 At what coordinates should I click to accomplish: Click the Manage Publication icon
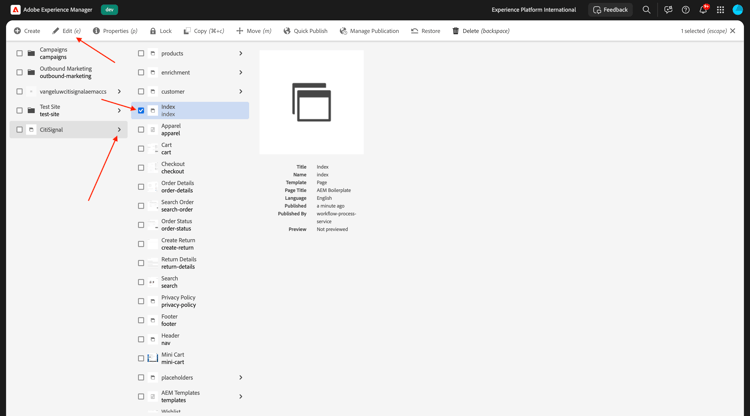343,31
